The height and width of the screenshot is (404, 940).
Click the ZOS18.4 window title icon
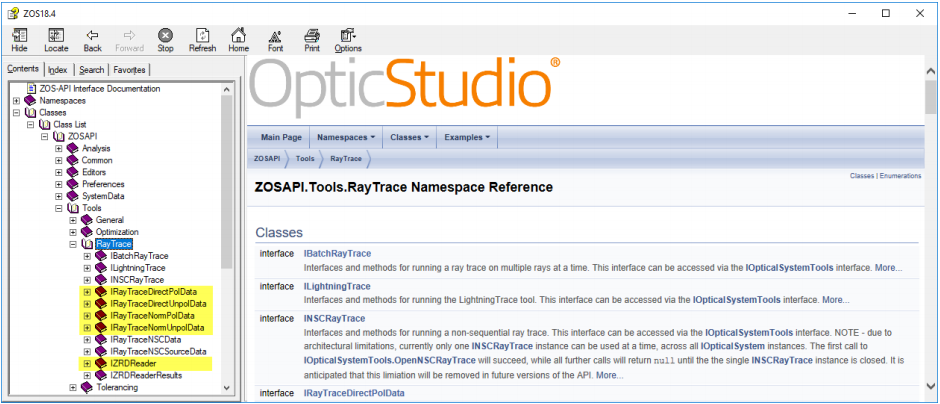click(13, 13)
